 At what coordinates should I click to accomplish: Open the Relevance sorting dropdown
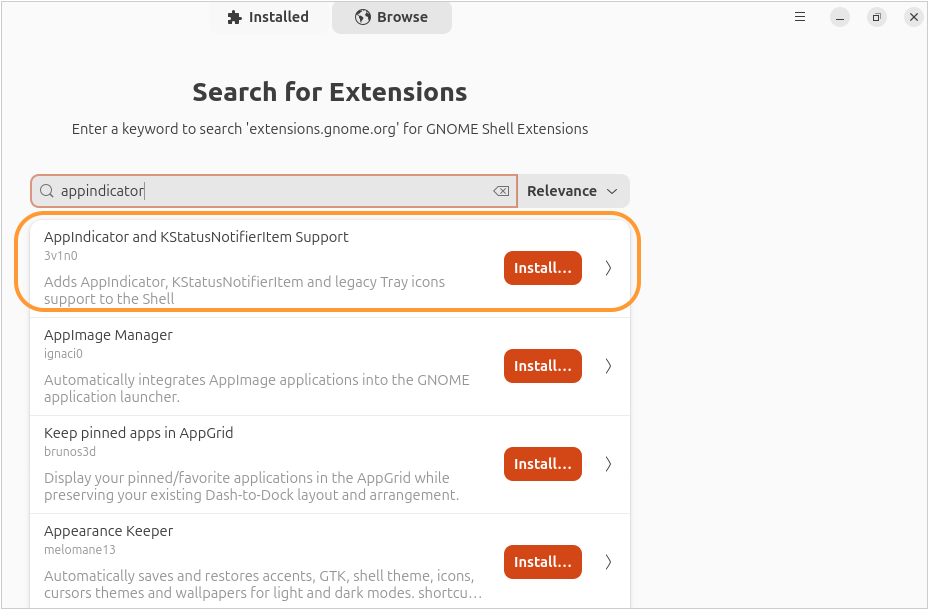coord(573,190)
